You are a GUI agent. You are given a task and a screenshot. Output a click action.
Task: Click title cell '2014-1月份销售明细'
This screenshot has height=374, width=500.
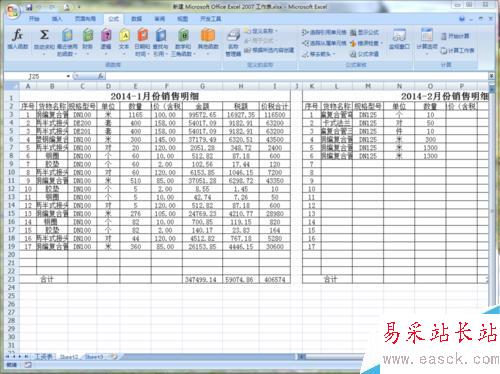(155, 97)
